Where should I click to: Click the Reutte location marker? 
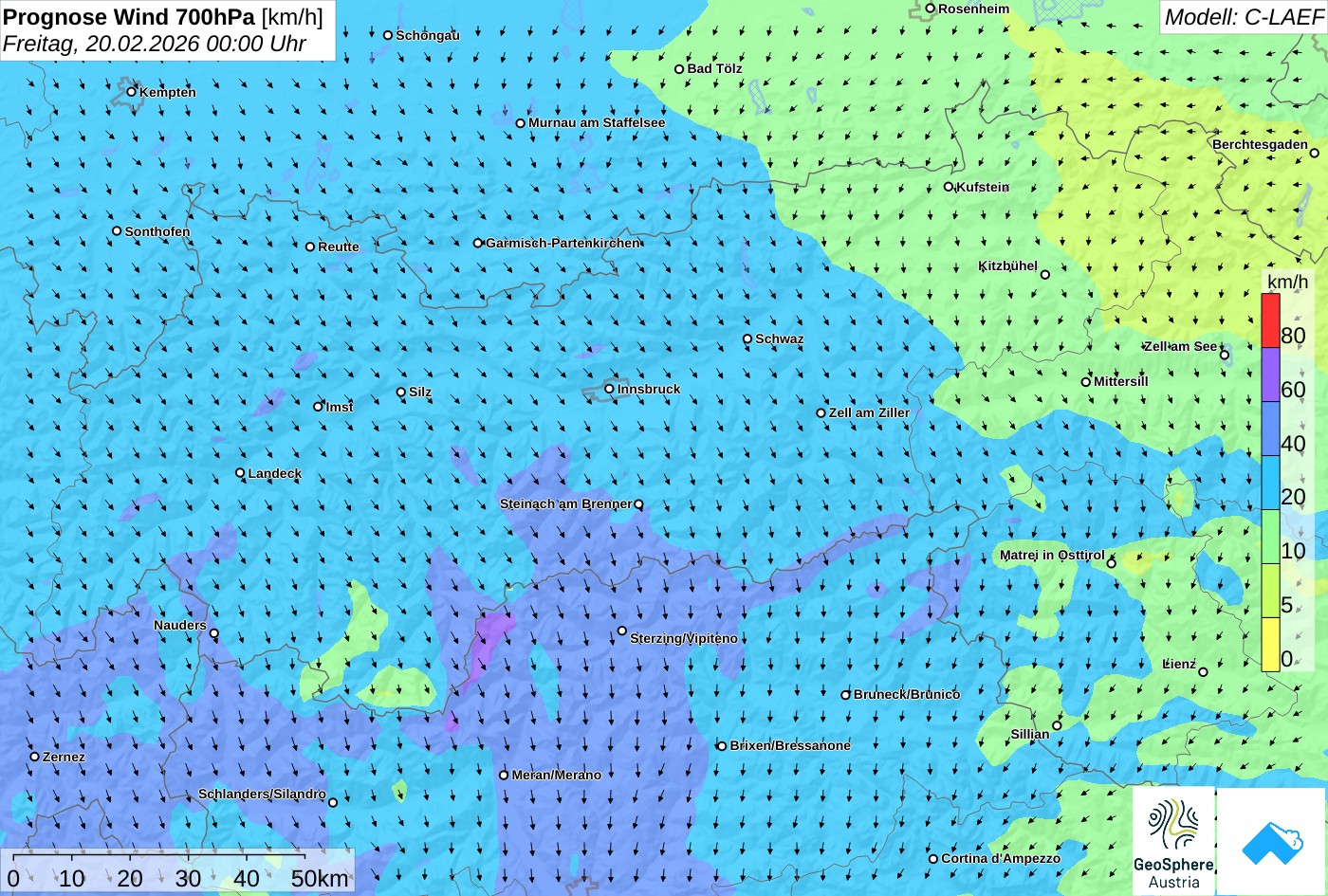310,247
